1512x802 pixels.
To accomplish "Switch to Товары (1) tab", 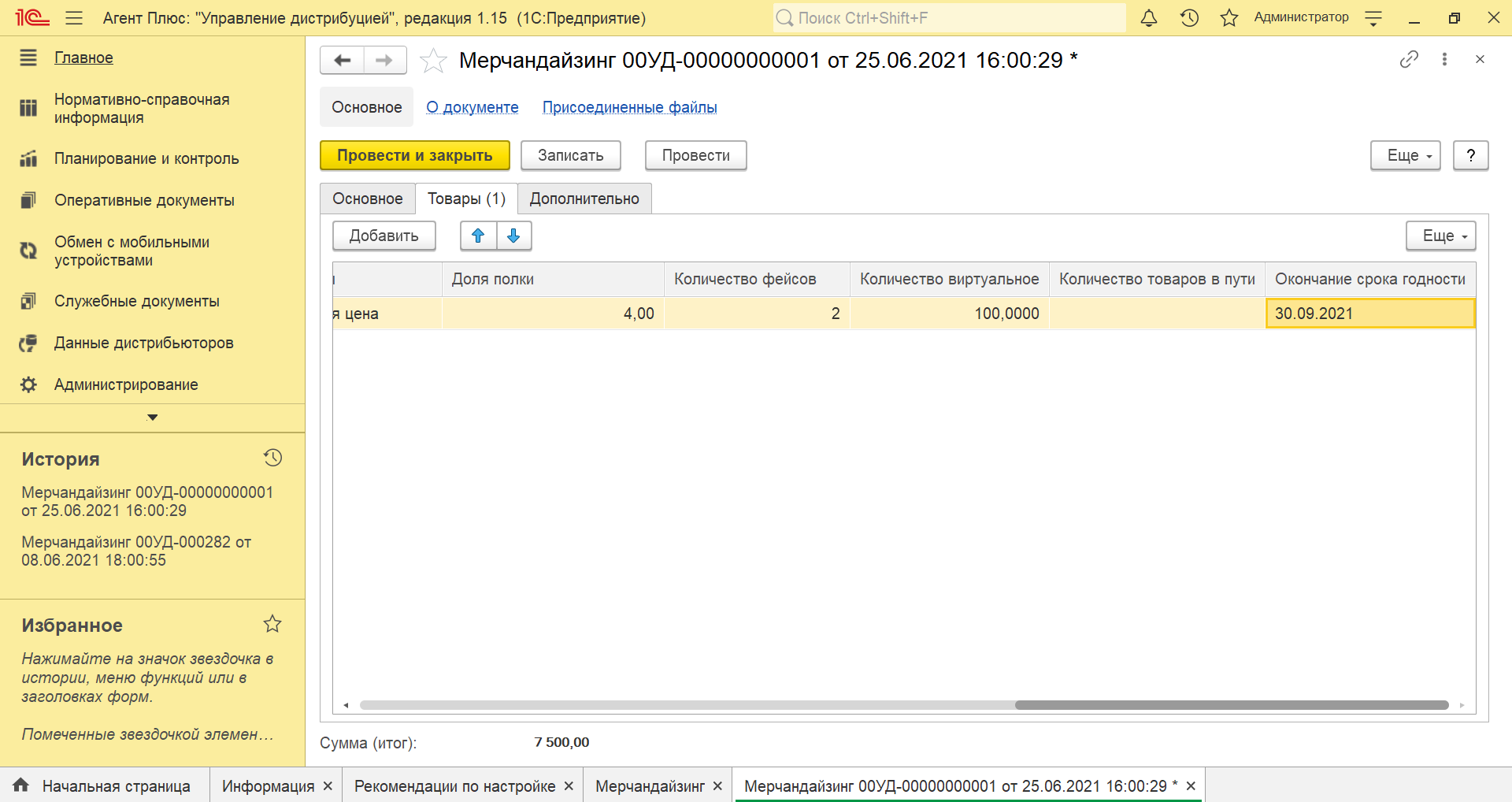I will coord(466,199).
